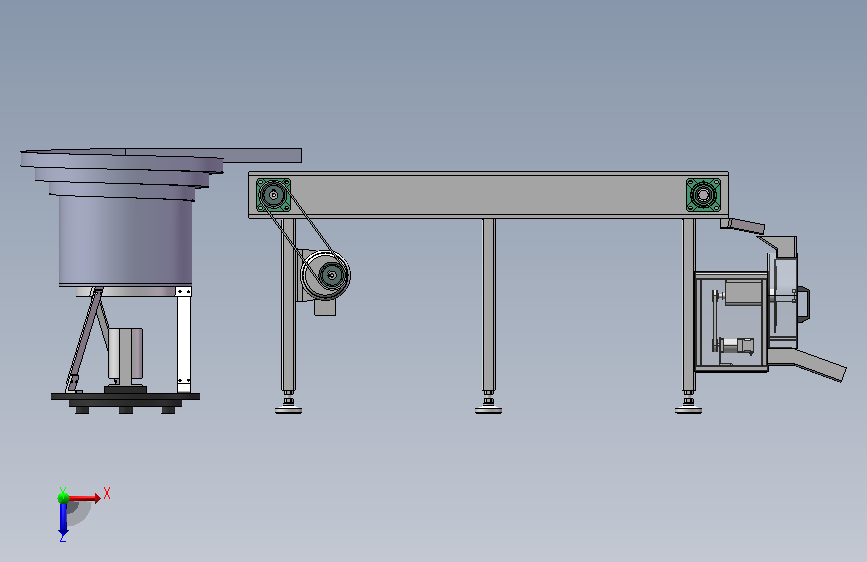Click the red X axis arrow of the triad

(x=84, y=498)
